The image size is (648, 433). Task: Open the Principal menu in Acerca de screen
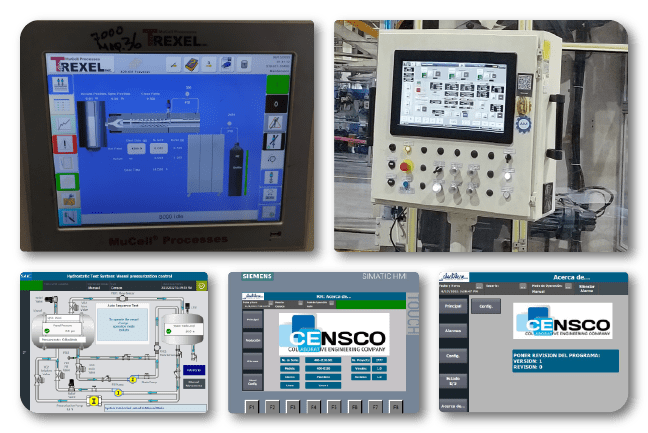[453, 305]
